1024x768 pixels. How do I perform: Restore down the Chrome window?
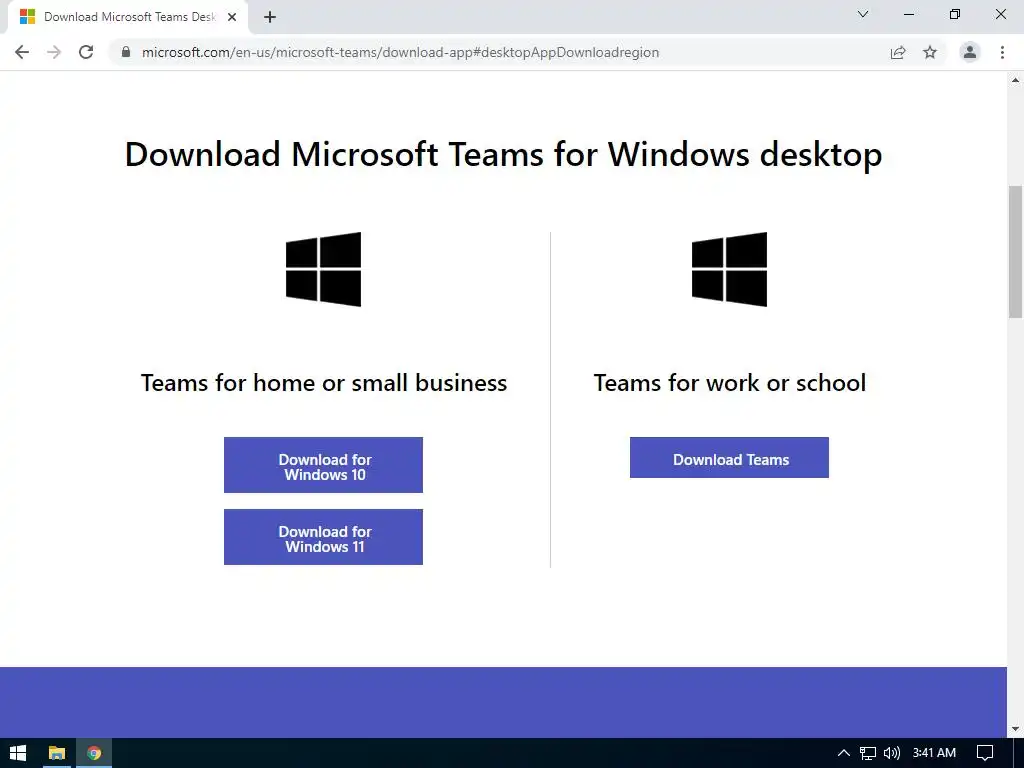(x=955, y=14)
